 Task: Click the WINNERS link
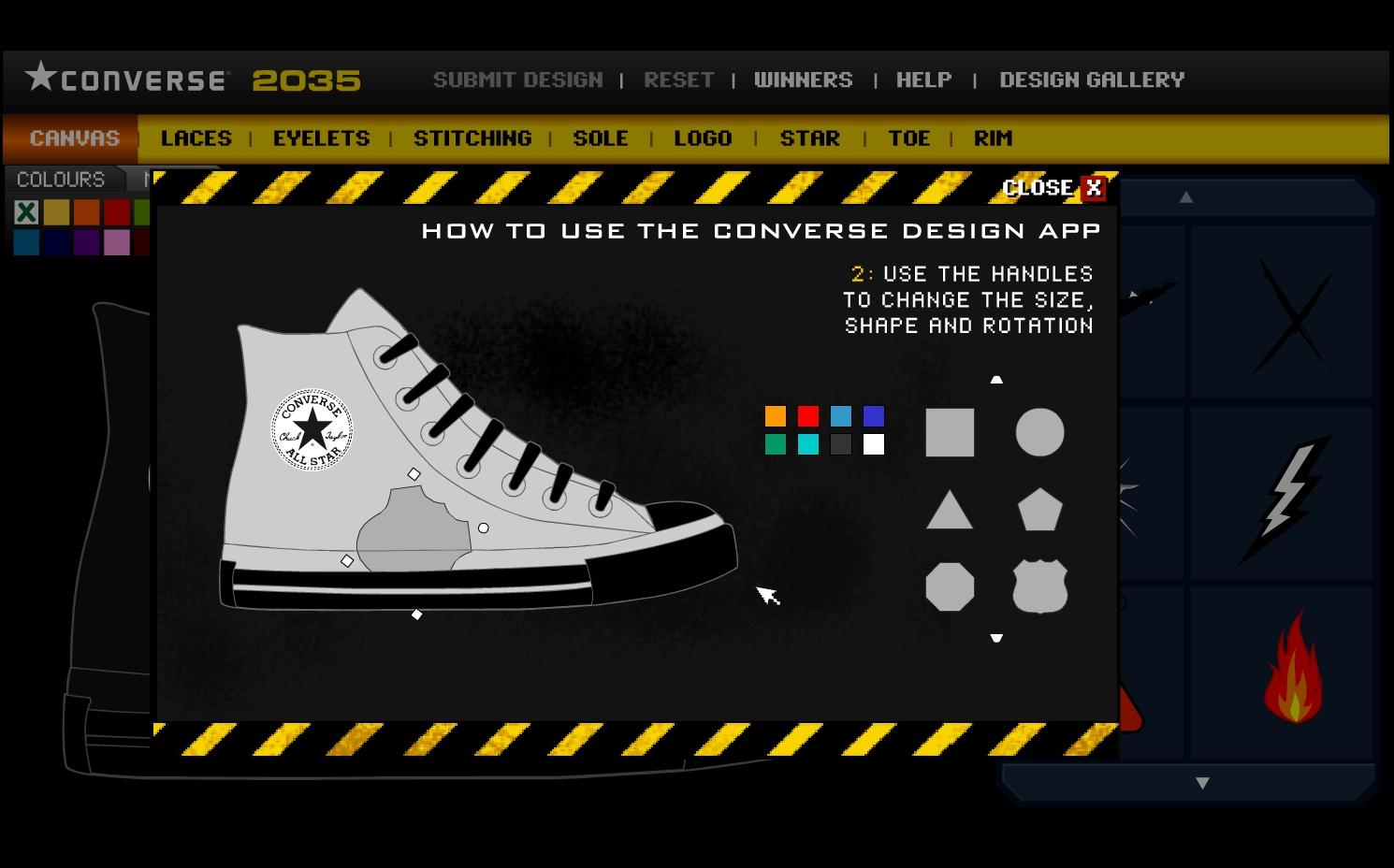coord(803,80)
